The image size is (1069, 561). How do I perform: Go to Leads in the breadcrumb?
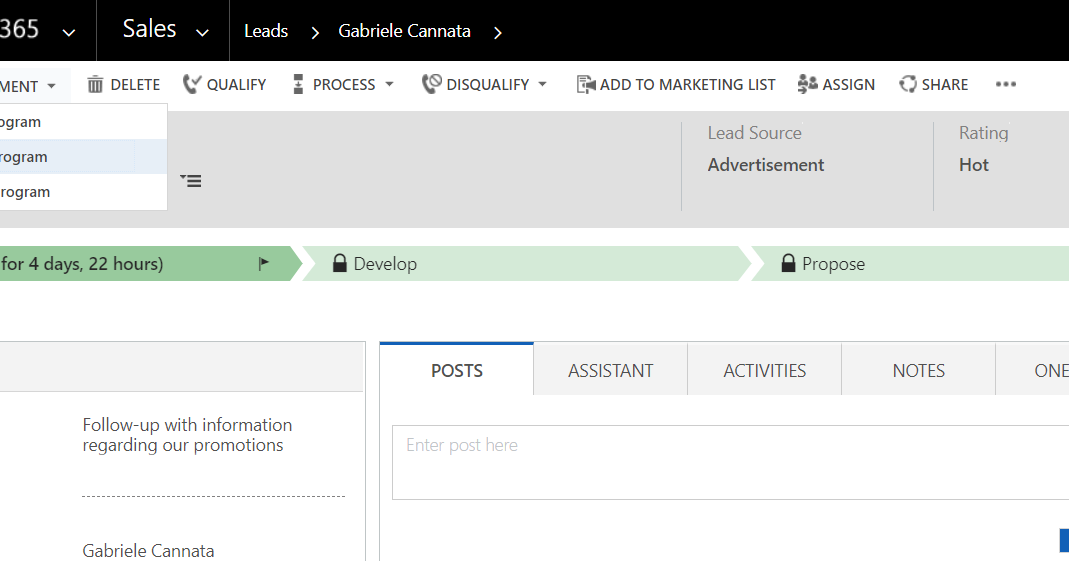[266, 31]
